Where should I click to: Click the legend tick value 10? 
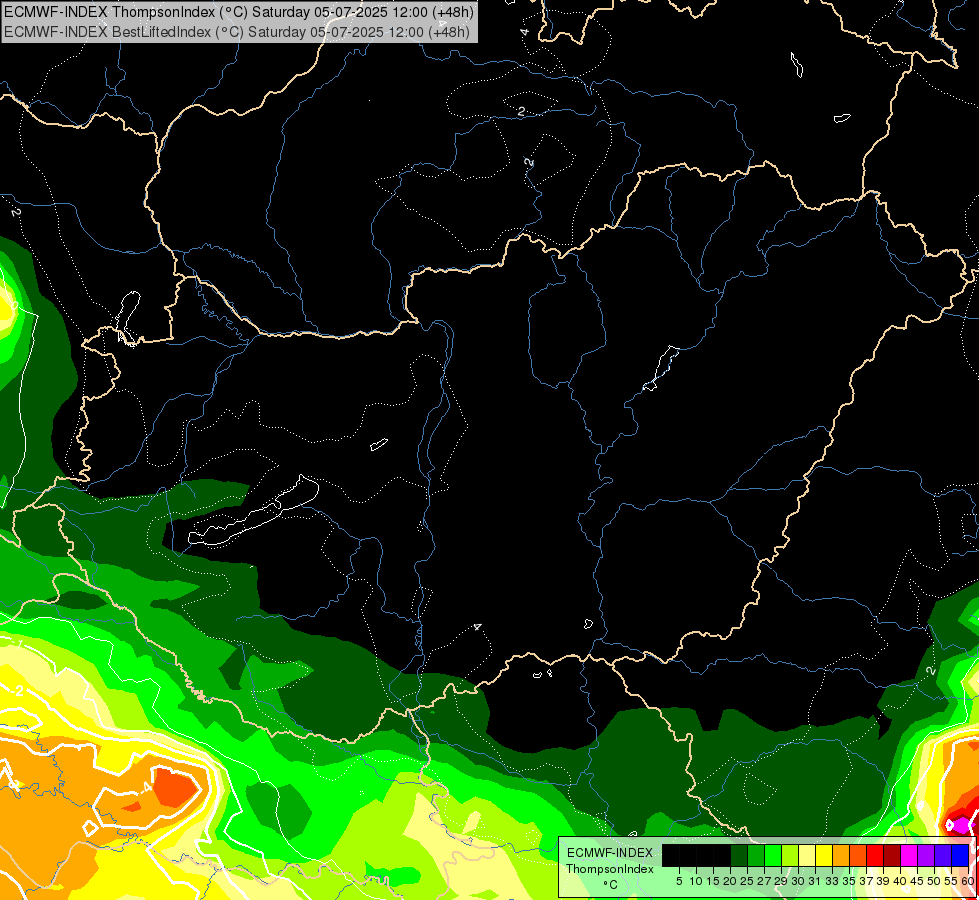tap(696, 881)
